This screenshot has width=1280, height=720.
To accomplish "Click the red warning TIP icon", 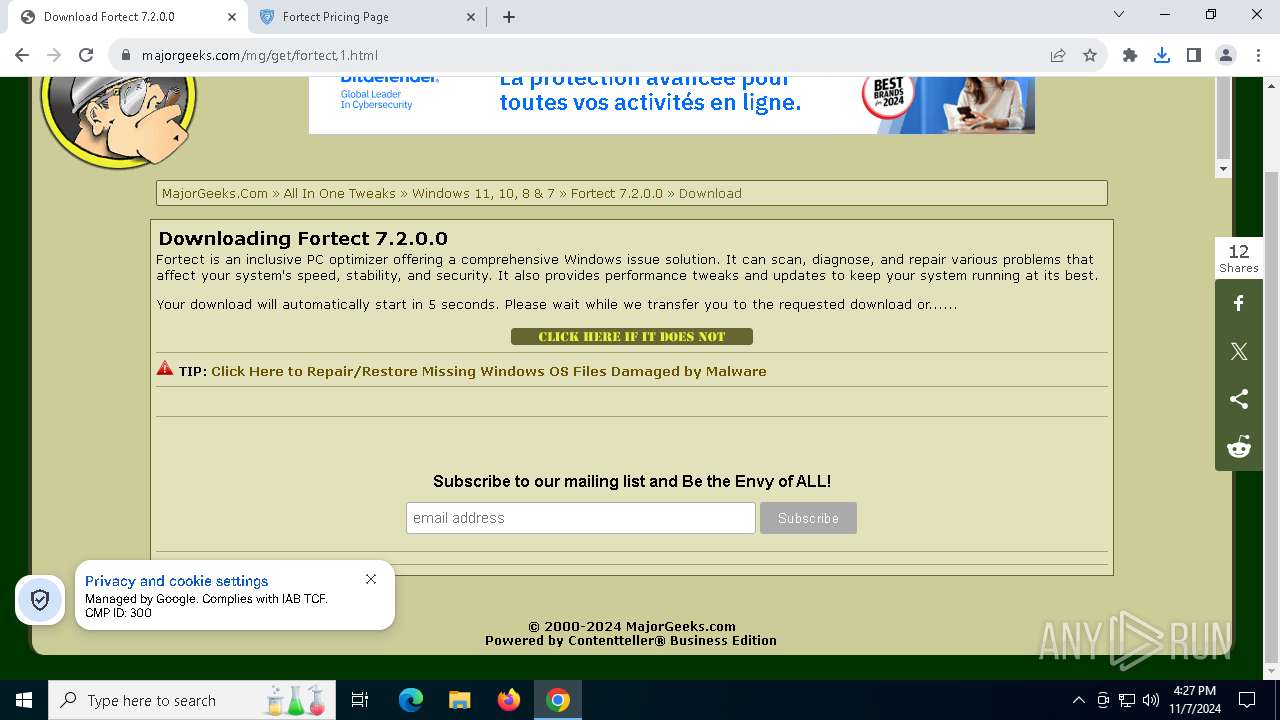I will tap(165, 368).
